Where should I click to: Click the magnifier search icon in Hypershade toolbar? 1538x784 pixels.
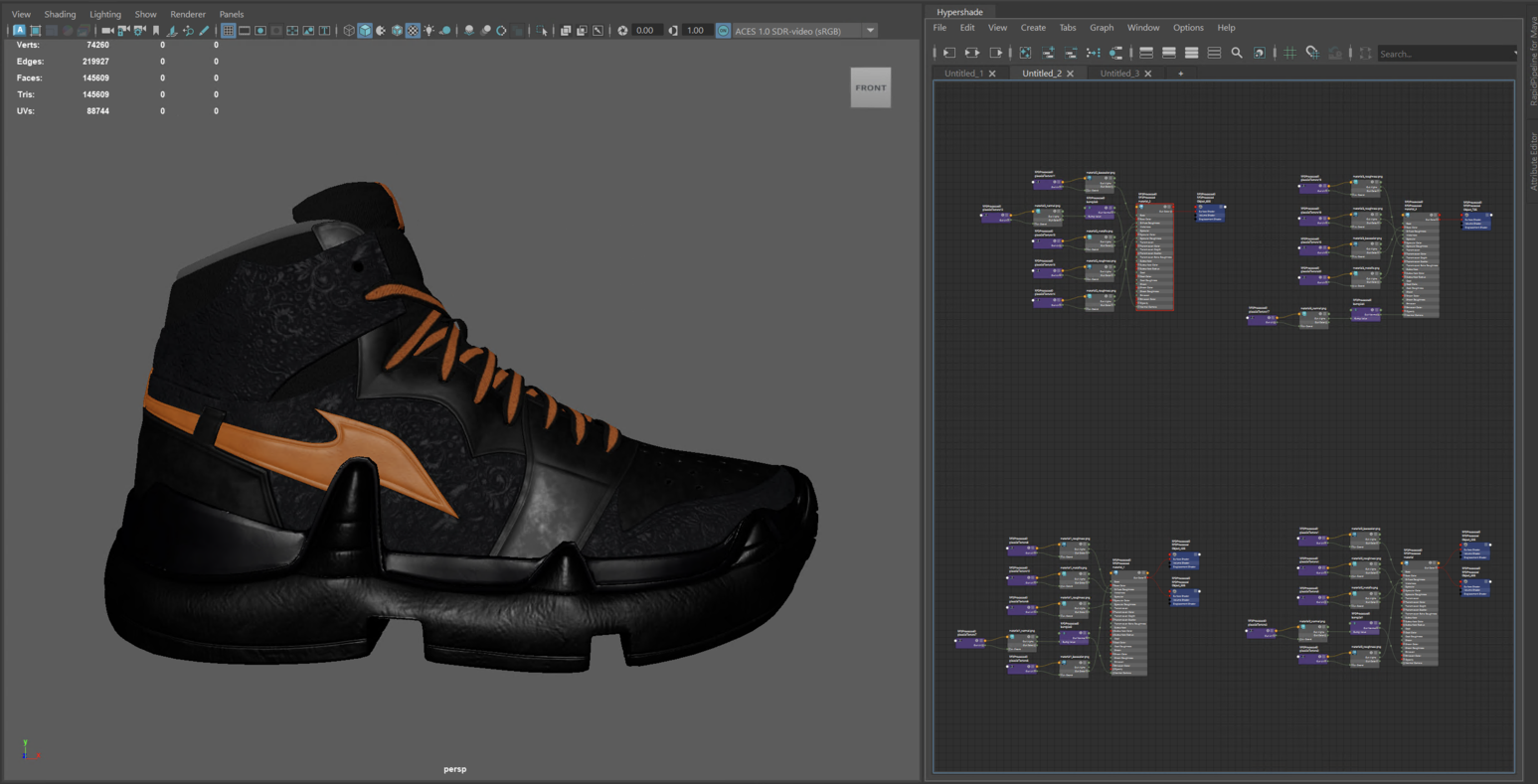point(1237,53)
